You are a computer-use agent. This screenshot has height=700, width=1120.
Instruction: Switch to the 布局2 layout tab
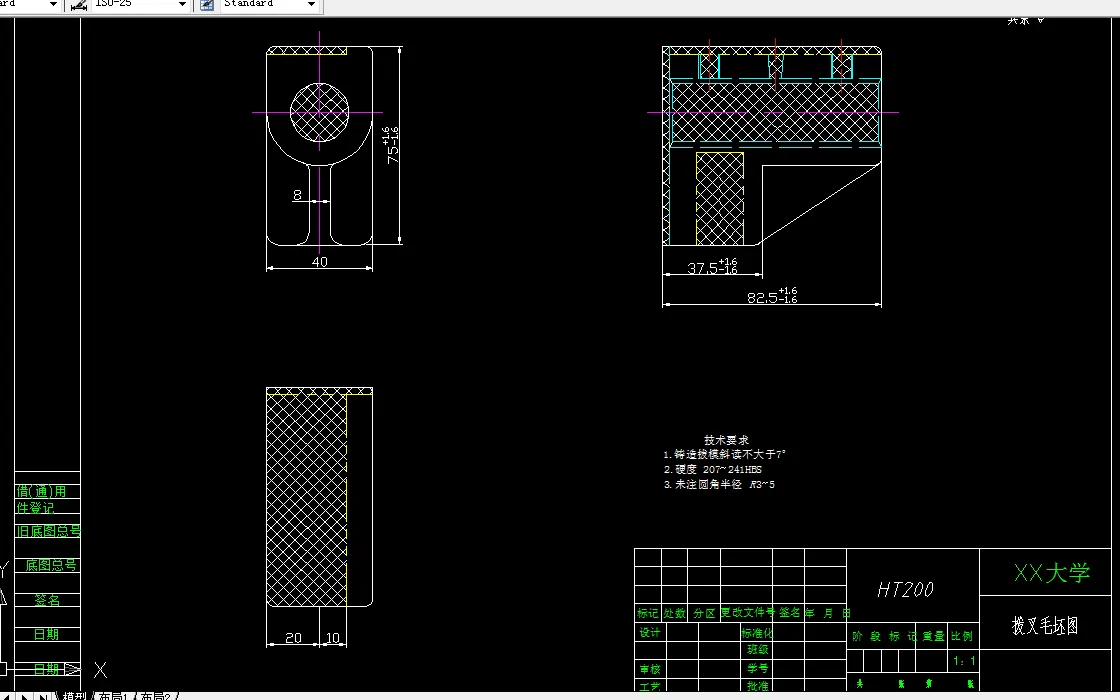click(x=156, y=696)
